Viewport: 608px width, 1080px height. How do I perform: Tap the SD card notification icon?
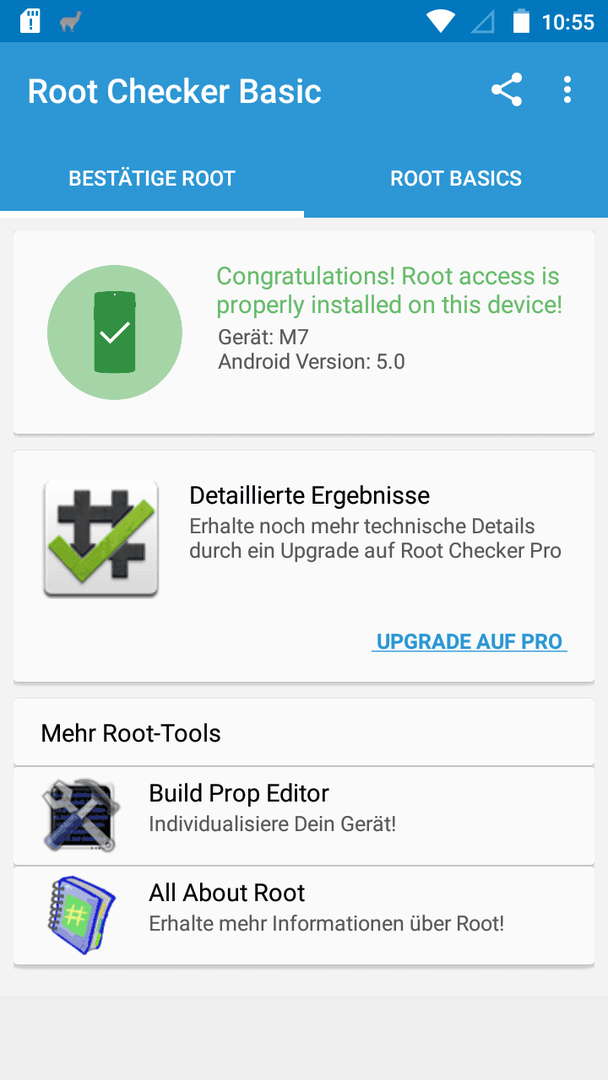click(x=30, y=21)
